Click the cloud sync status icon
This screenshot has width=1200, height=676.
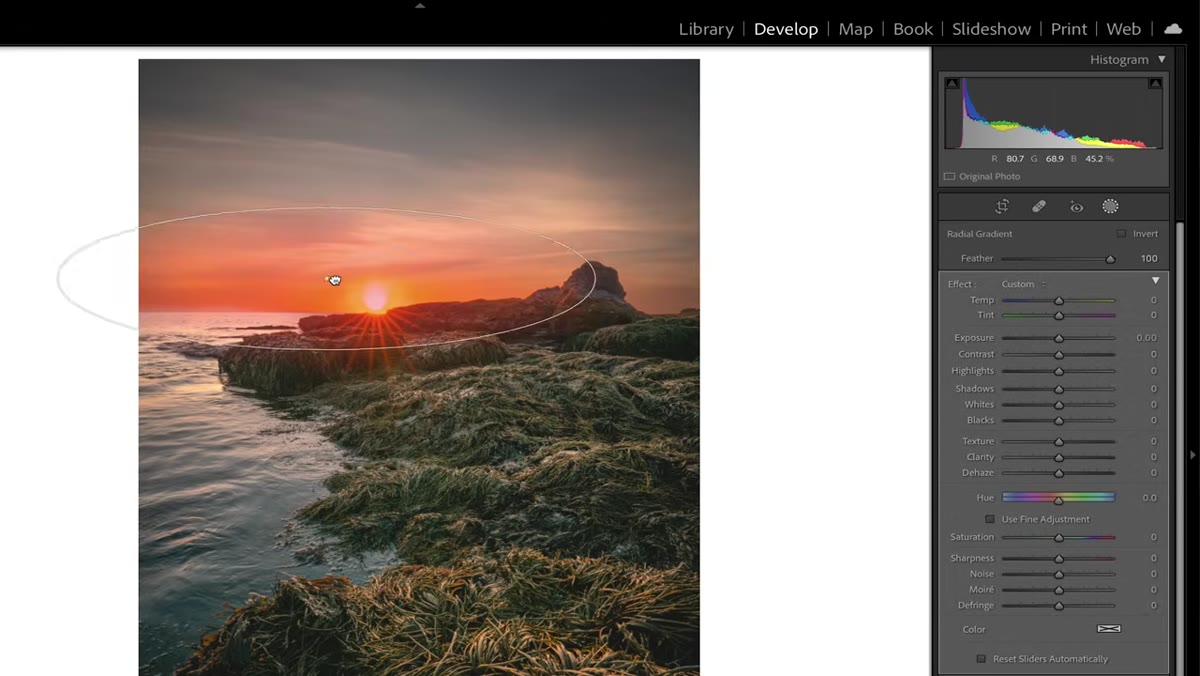click(x=1173, y=29)
